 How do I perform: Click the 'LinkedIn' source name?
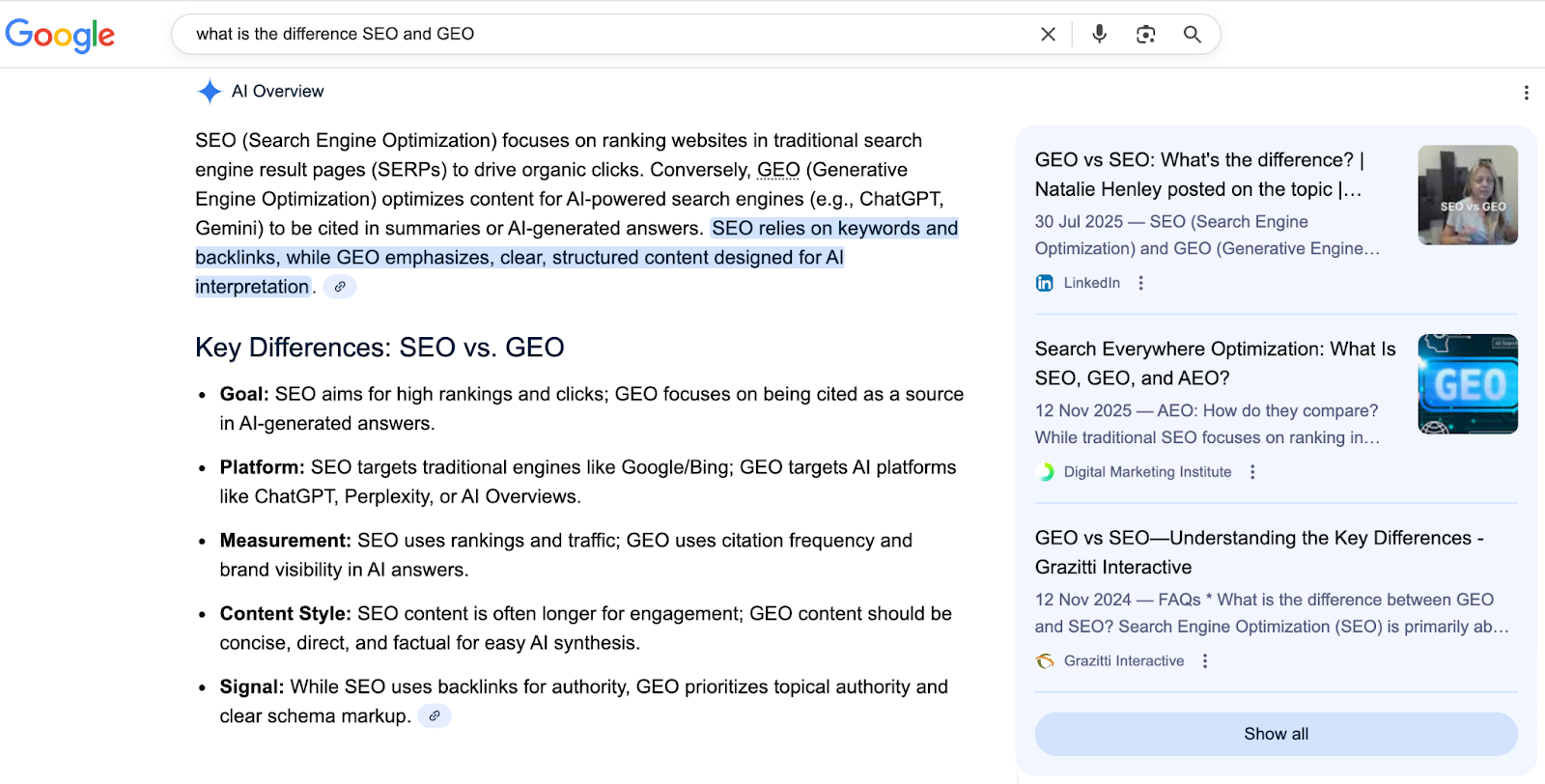(x=1092, y=283)
